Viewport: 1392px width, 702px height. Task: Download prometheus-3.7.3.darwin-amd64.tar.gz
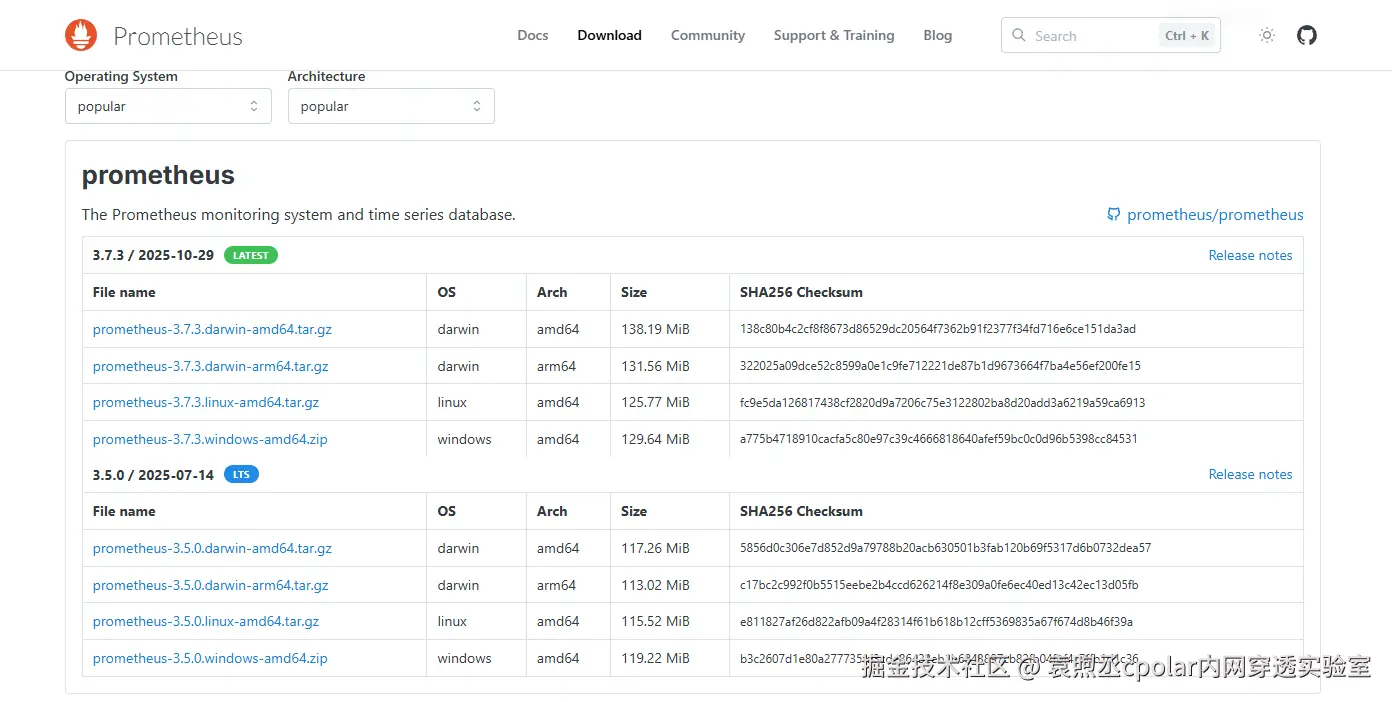point(212,329)
